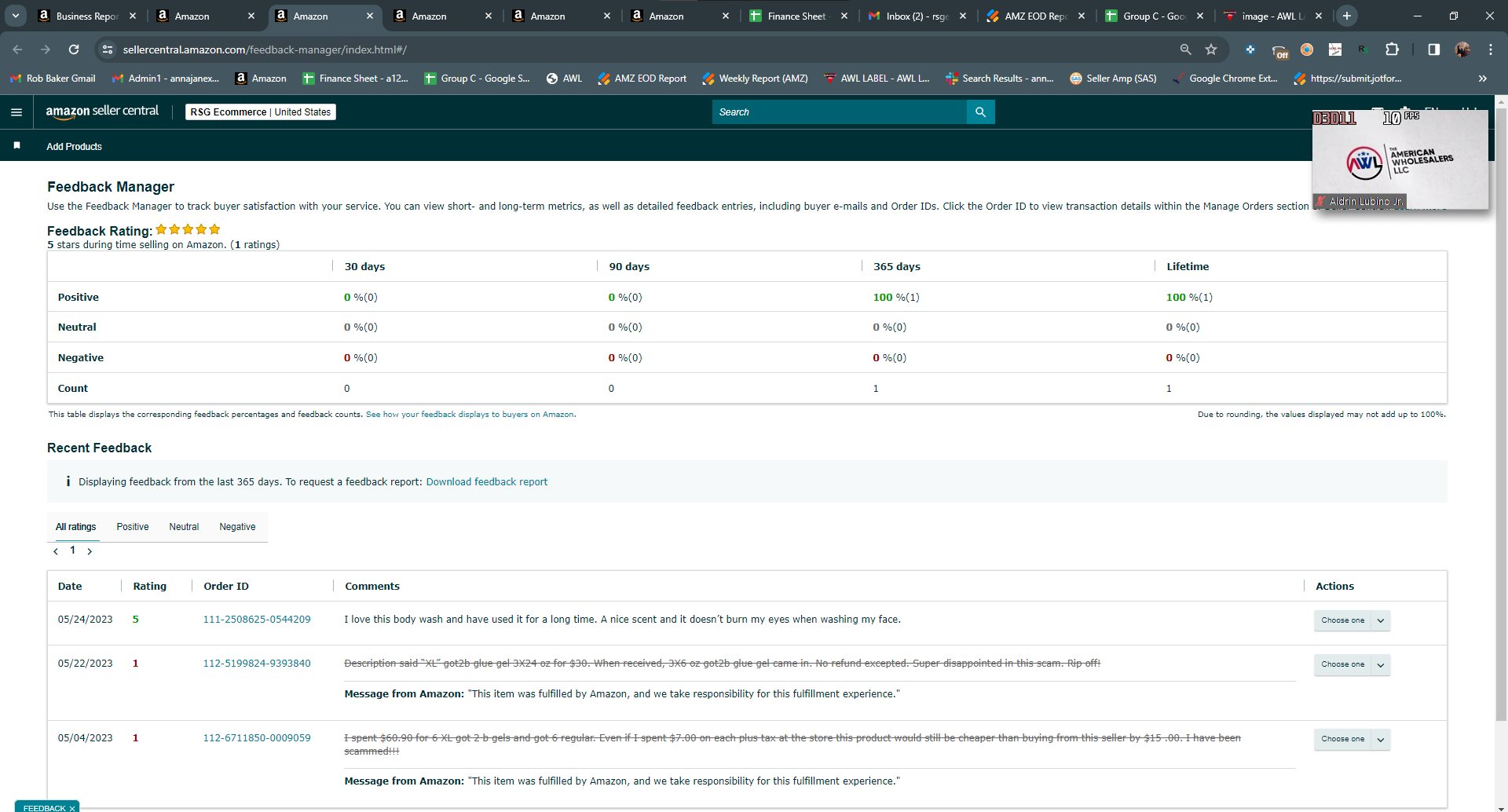Open a new browser tab
The image size is (1508, 812).
tap(1346, 16)
